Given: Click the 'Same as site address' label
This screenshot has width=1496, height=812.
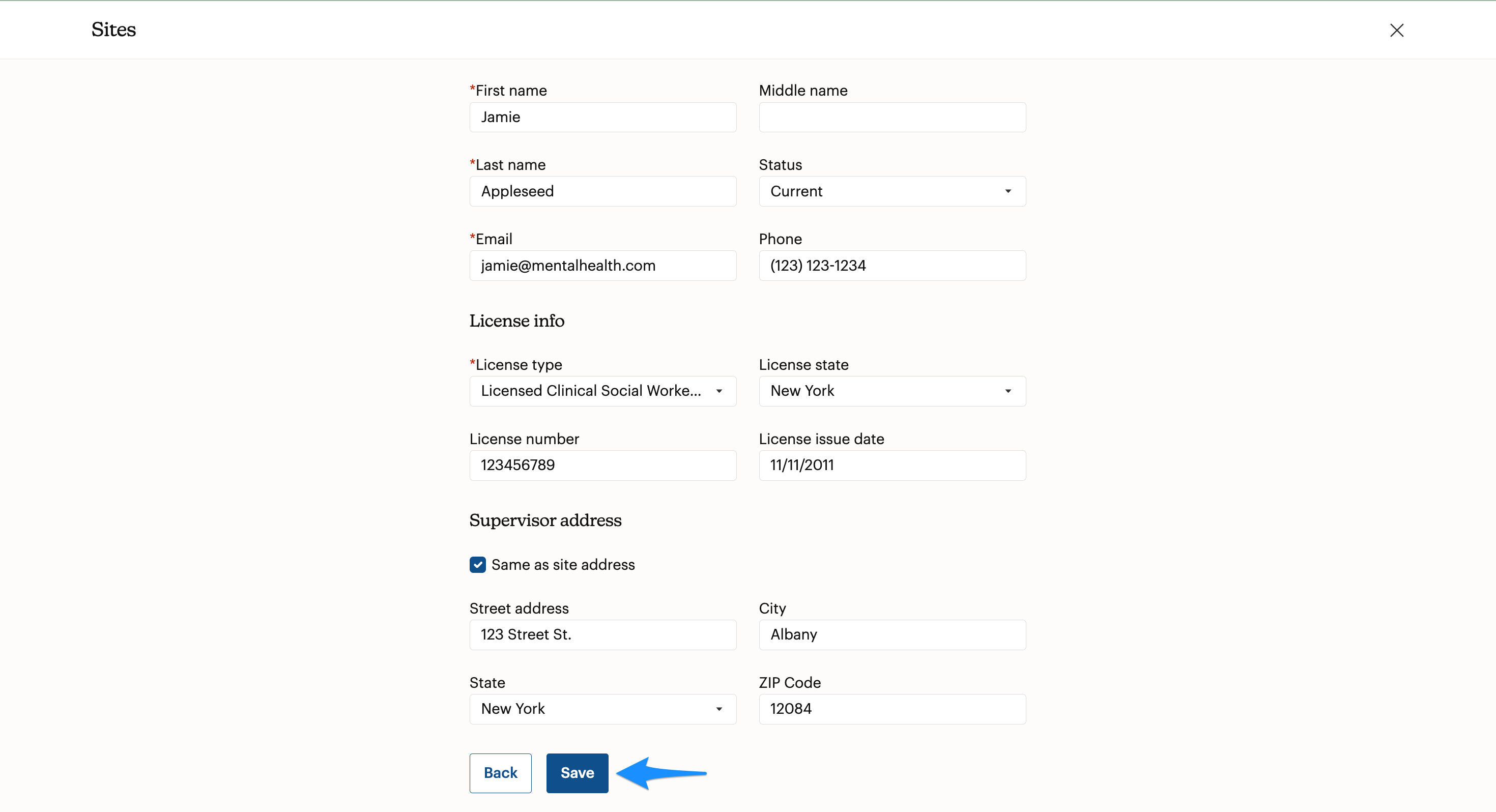Looking at the screenshot, I should tap(563, 565).
